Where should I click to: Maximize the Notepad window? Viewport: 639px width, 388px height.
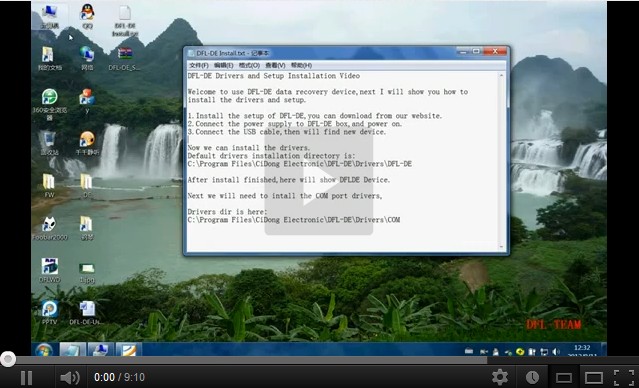[x=476, y=51]
